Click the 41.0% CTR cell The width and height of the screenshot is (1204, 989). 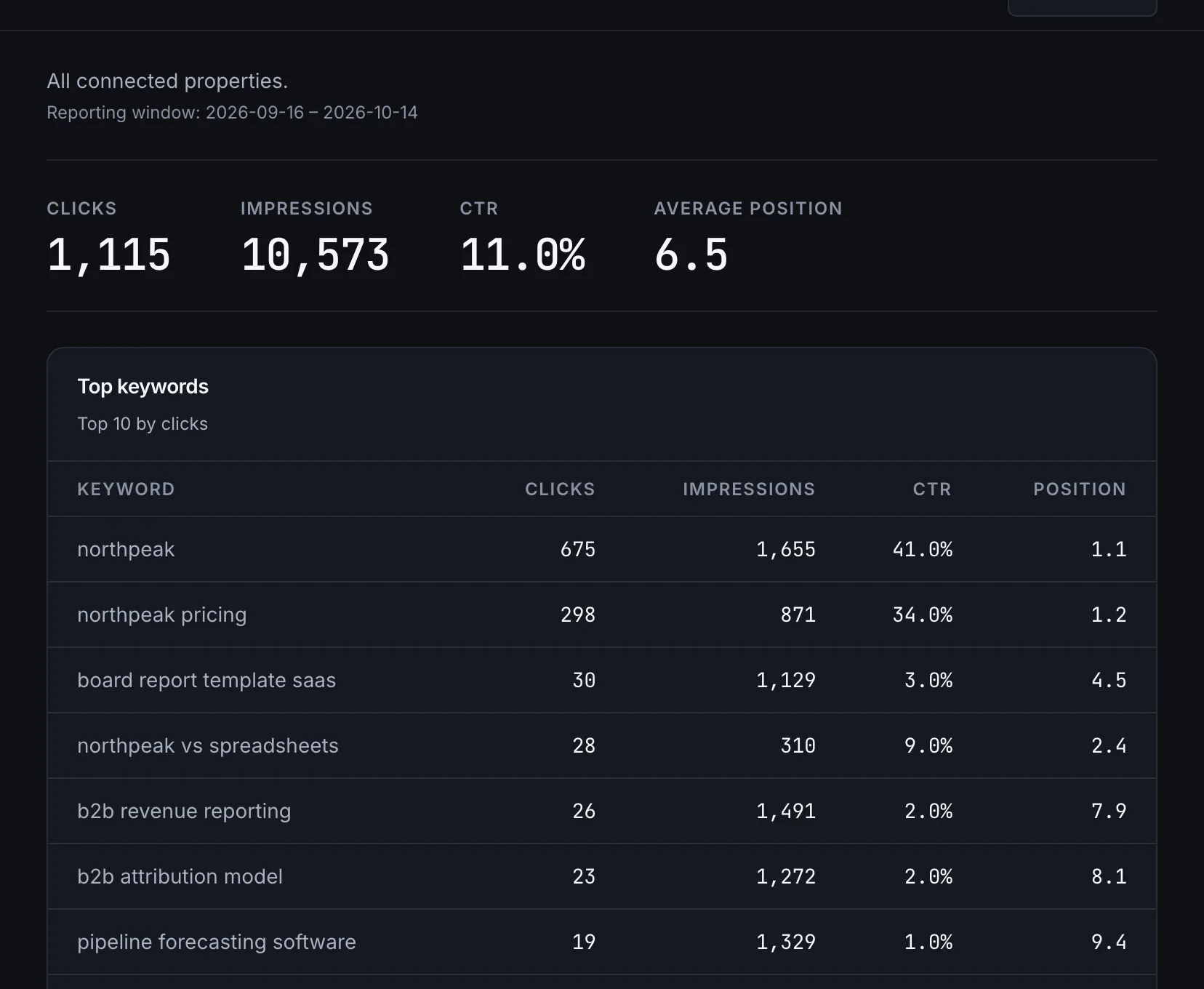[923, 549]
